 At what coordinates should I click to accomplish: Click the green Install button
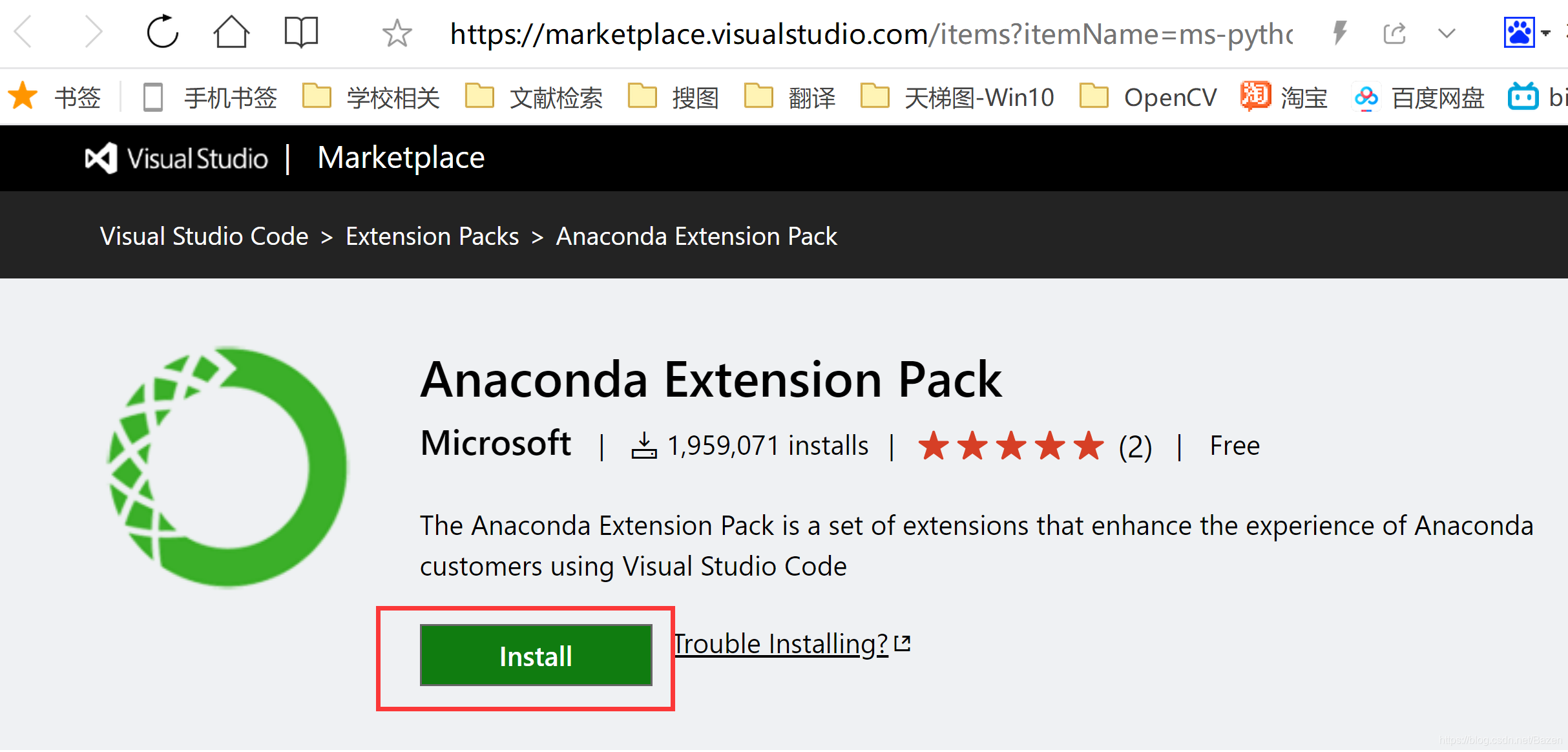535,655
